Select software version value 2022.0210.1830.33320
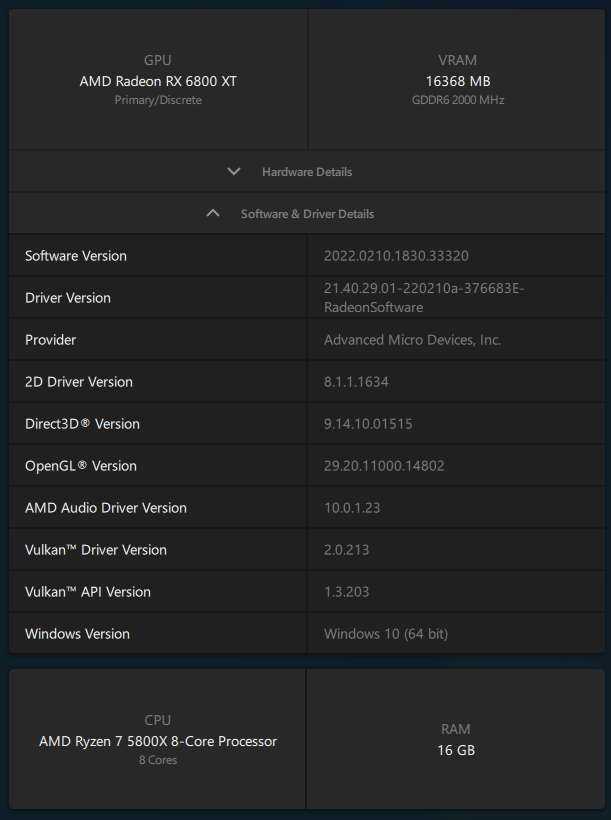Viewport: 611px width, 820px height. click(x=396, y=256)
